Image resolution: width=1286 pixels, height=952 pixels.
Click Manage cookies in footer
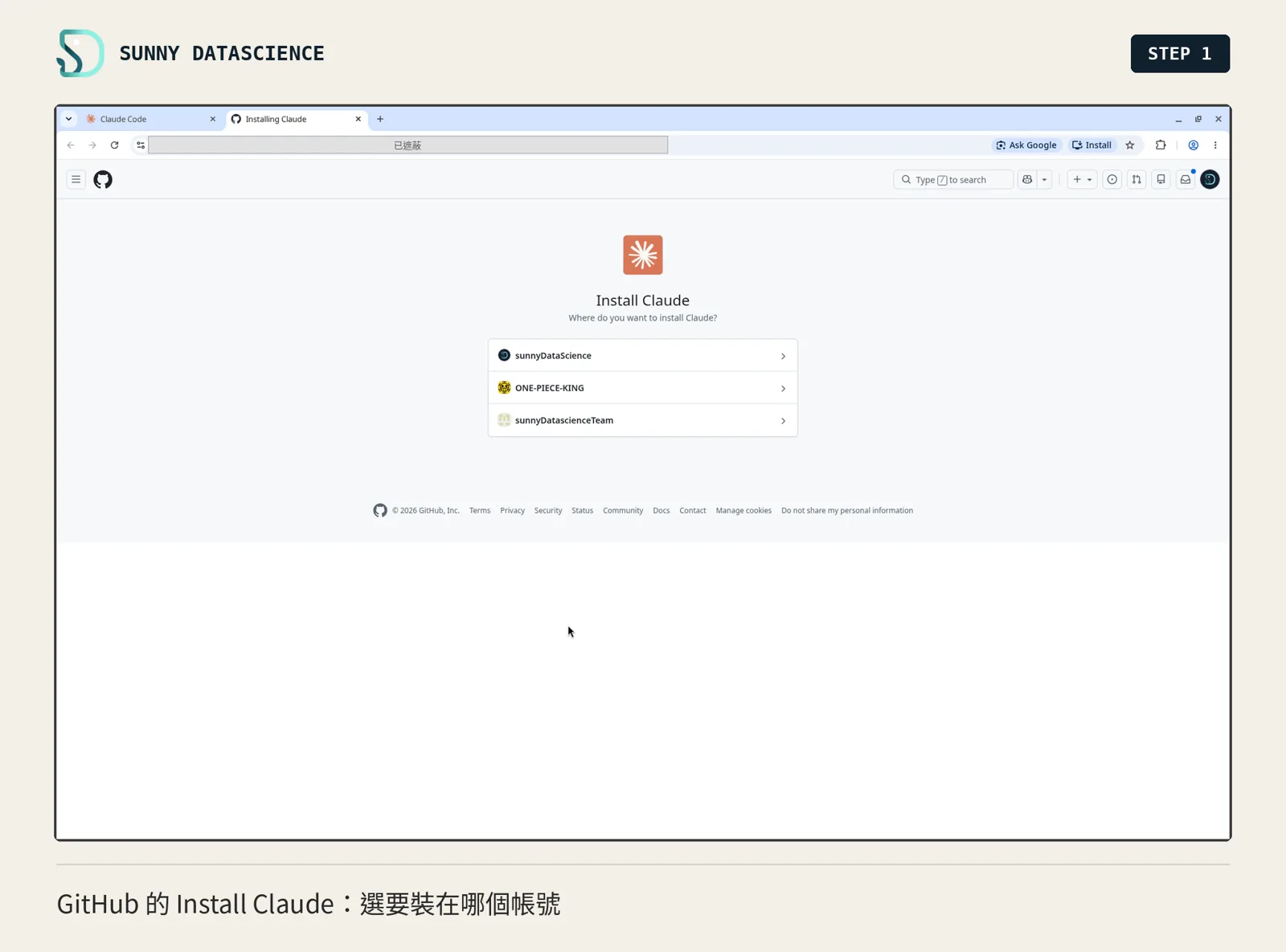pyautogui.click(x=743, y=510)
